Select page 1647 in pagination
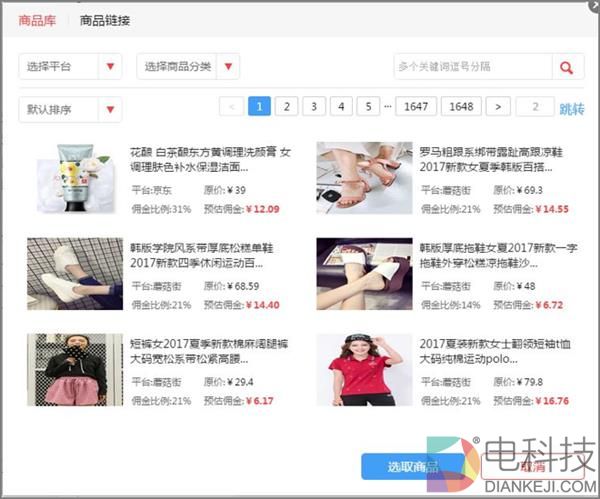Viewport: 600px width, 499px height. 416,106
